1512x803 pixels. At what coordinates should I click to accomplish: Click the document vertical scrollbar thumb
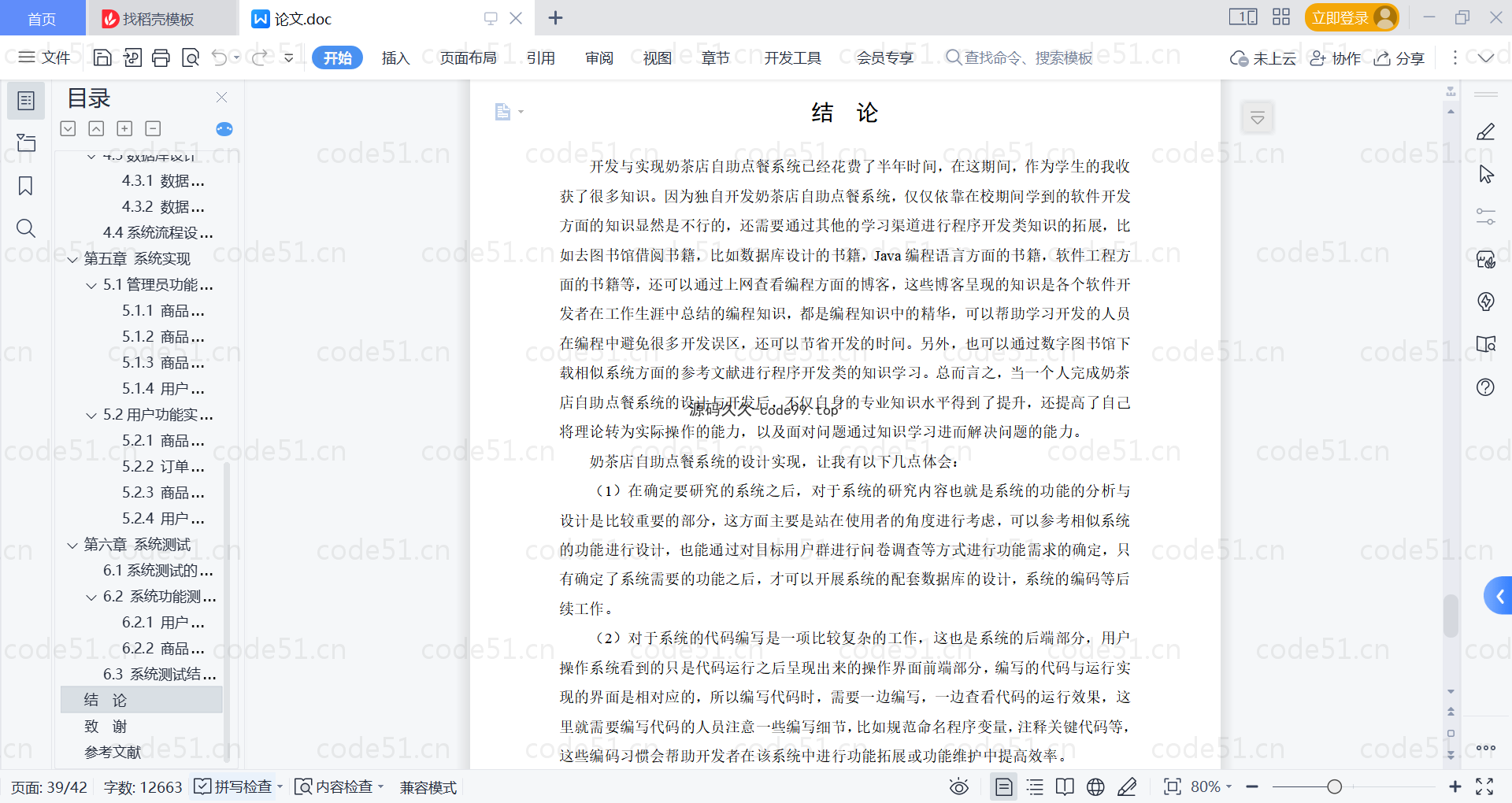coord(1451,616)
